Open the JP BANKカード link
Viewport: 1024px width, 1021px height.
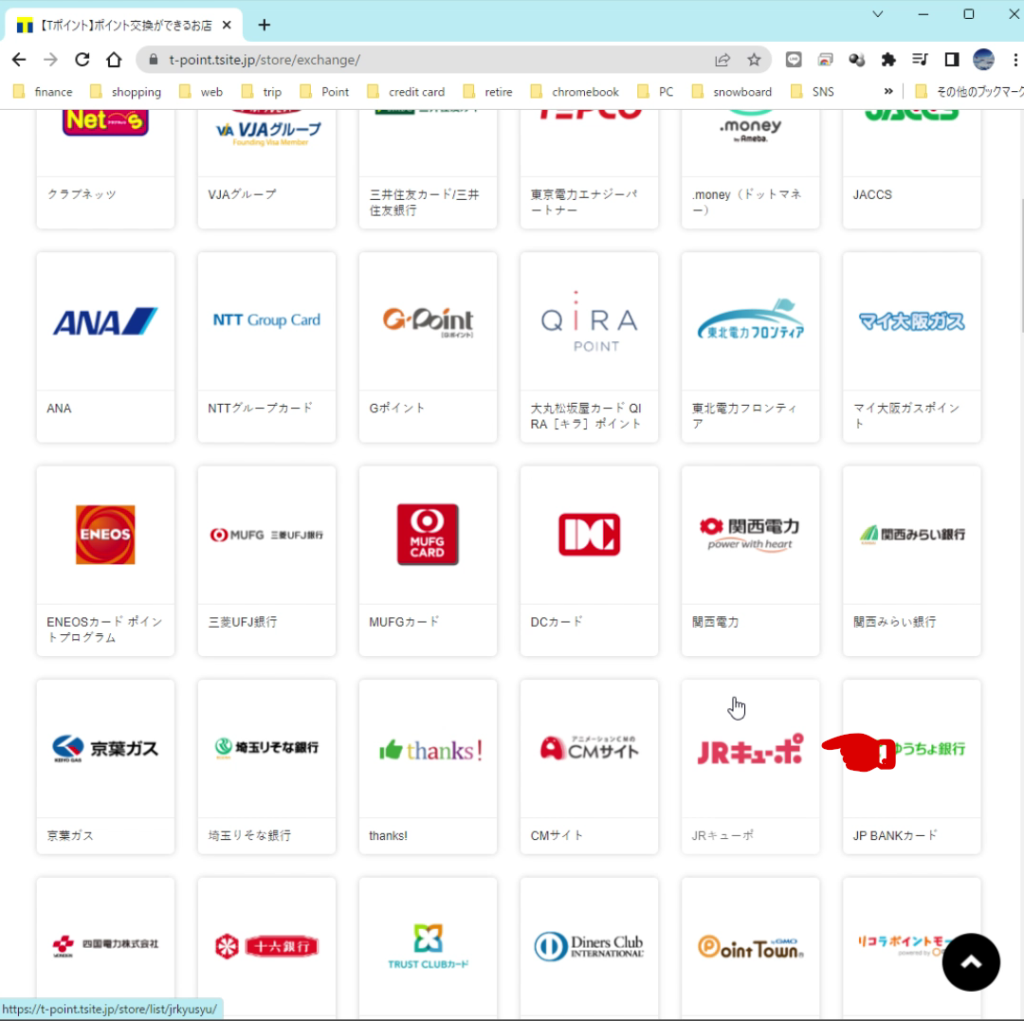(895, 835)
